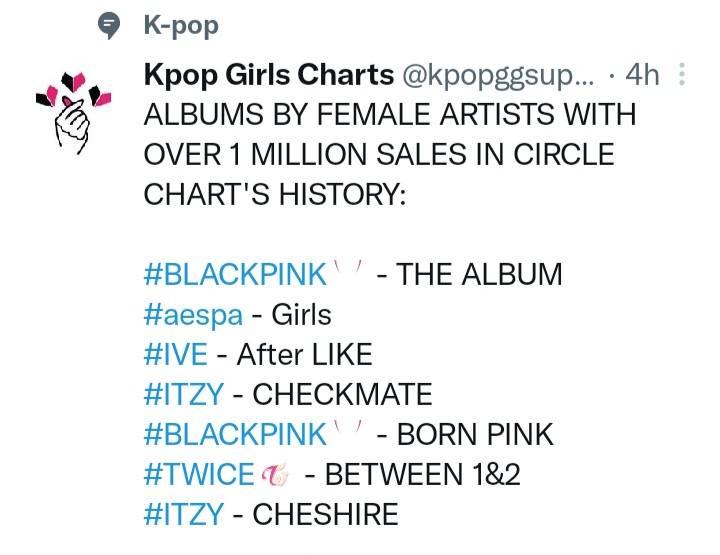
Task: Click the hashtag emoji after second #BLACKPINK
Action: pos(349,428)
